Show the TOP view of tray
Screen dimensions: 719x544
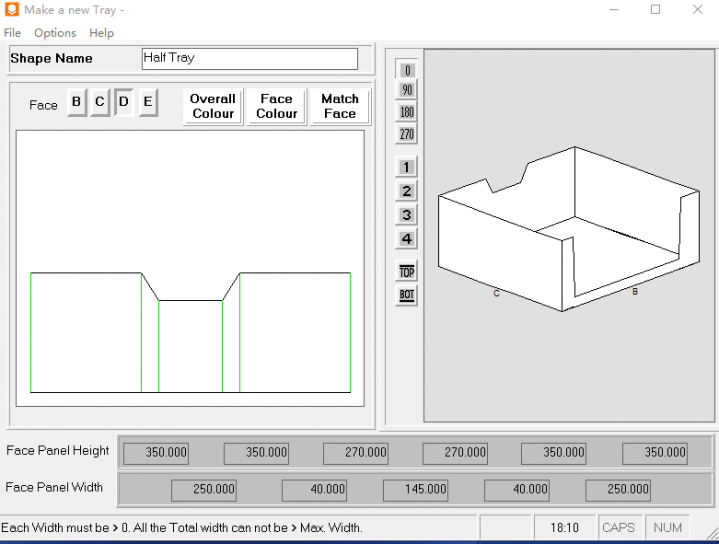point(406,272)
